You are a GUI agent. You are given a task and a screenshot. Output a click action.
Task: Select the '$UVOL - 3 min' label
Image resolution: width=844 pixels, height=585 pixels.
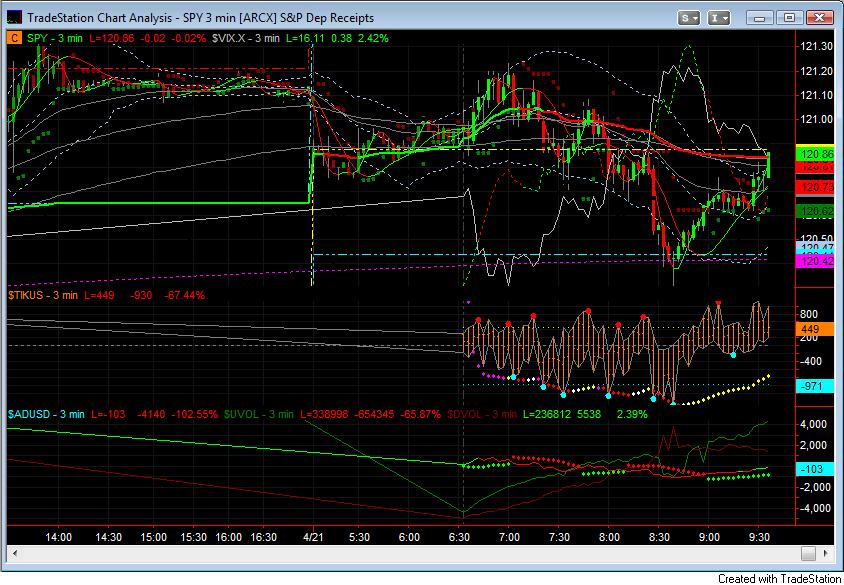coord(259,414)
